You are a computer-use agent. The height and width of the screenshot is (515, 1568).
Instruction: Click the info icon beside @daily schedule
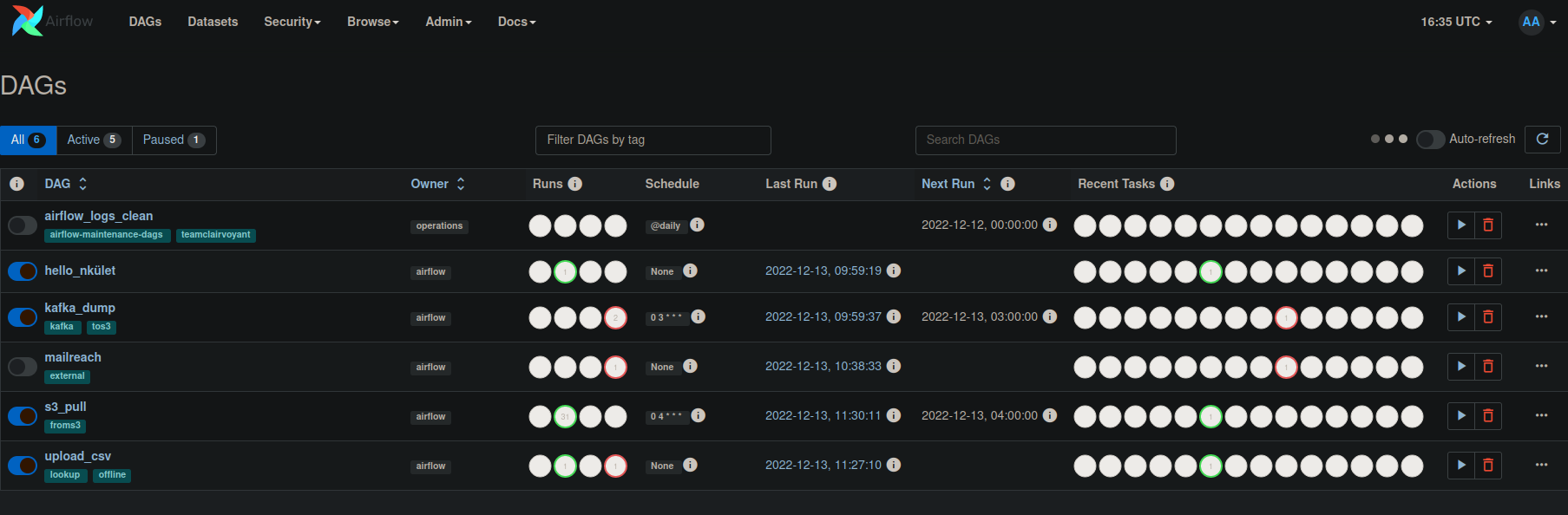[697, 225]
